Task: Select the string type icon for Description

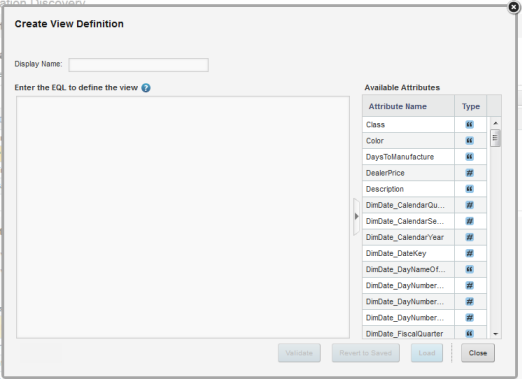Action: click(469, 189)
